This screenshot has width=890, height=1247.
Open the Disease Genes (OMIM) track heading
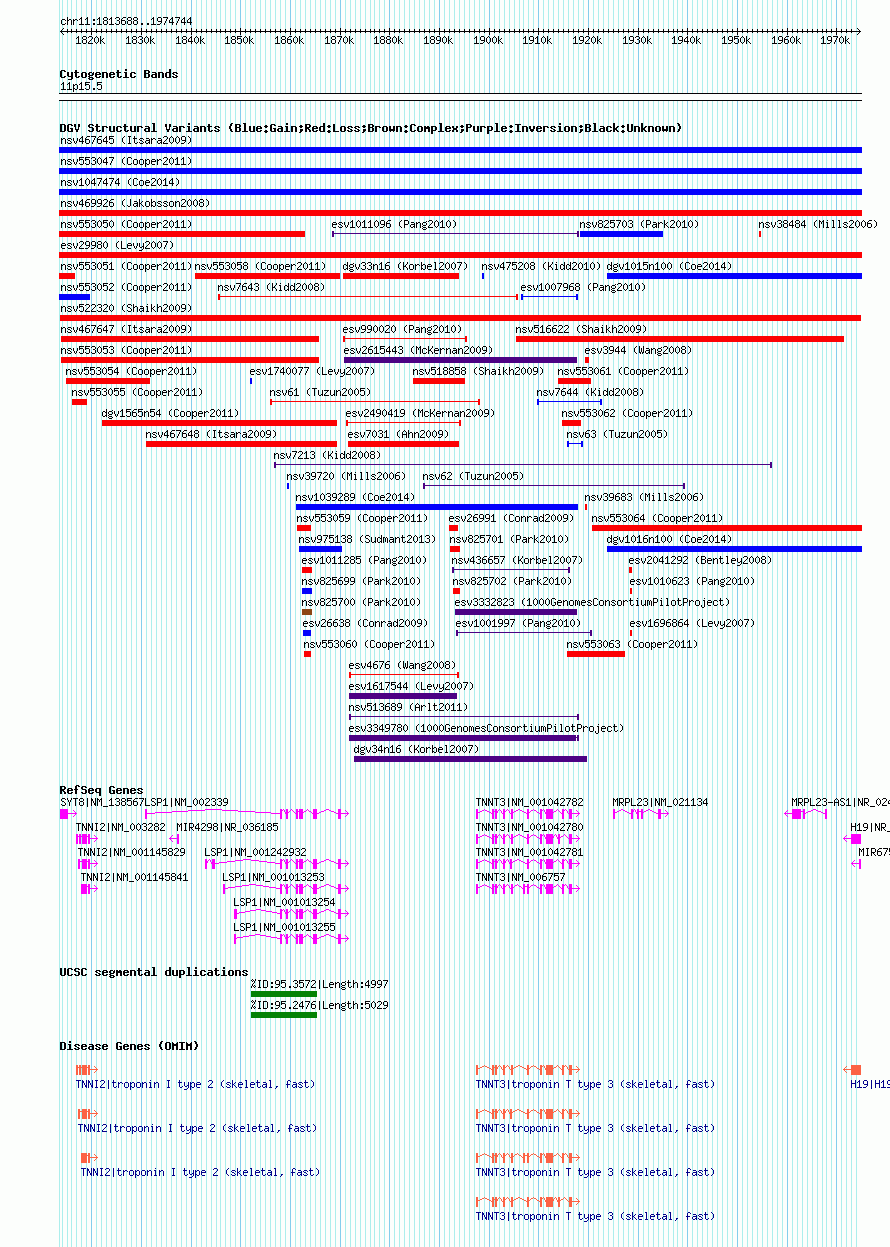[129, 1046]
